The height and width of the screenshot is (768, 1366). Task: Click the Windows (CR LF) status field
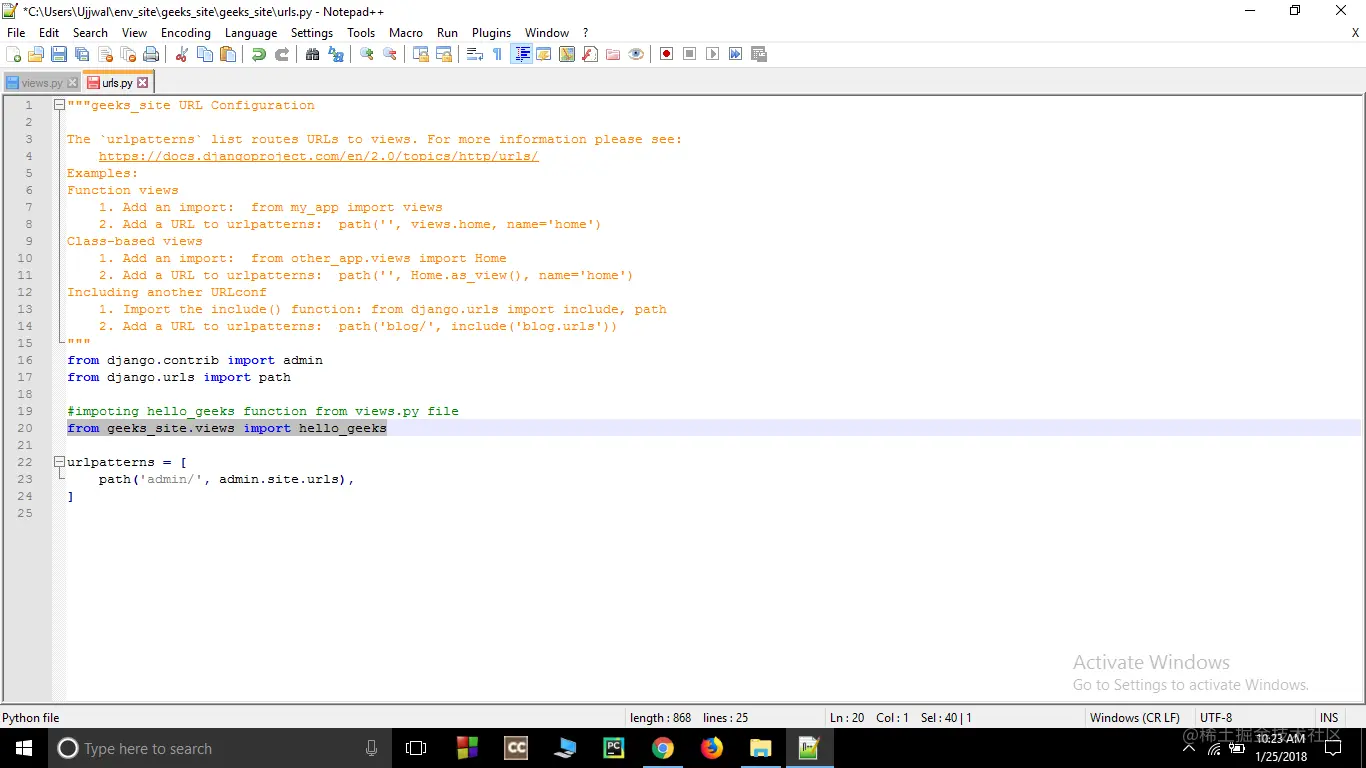tap(1135, 718)
